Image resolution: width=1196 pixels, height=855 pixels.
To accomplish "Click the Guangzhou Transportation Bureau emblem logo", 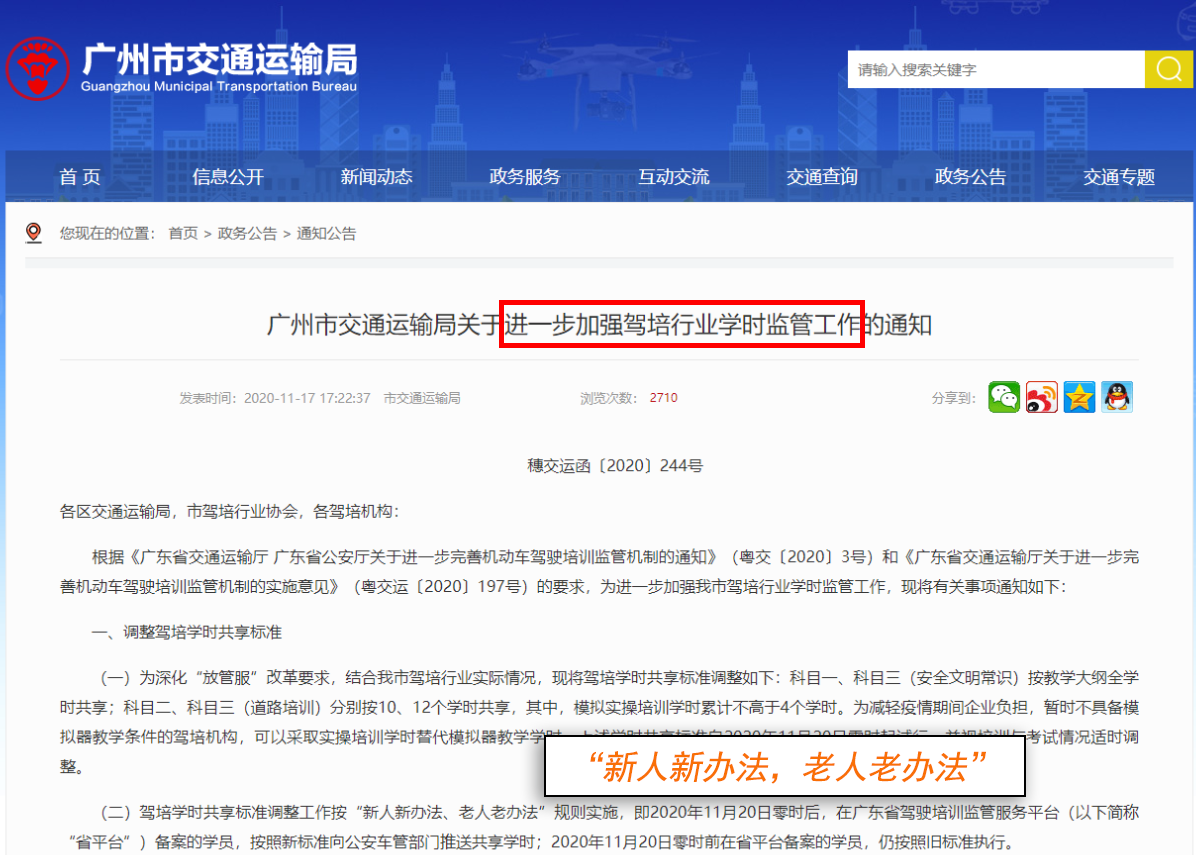I will 38,68.
